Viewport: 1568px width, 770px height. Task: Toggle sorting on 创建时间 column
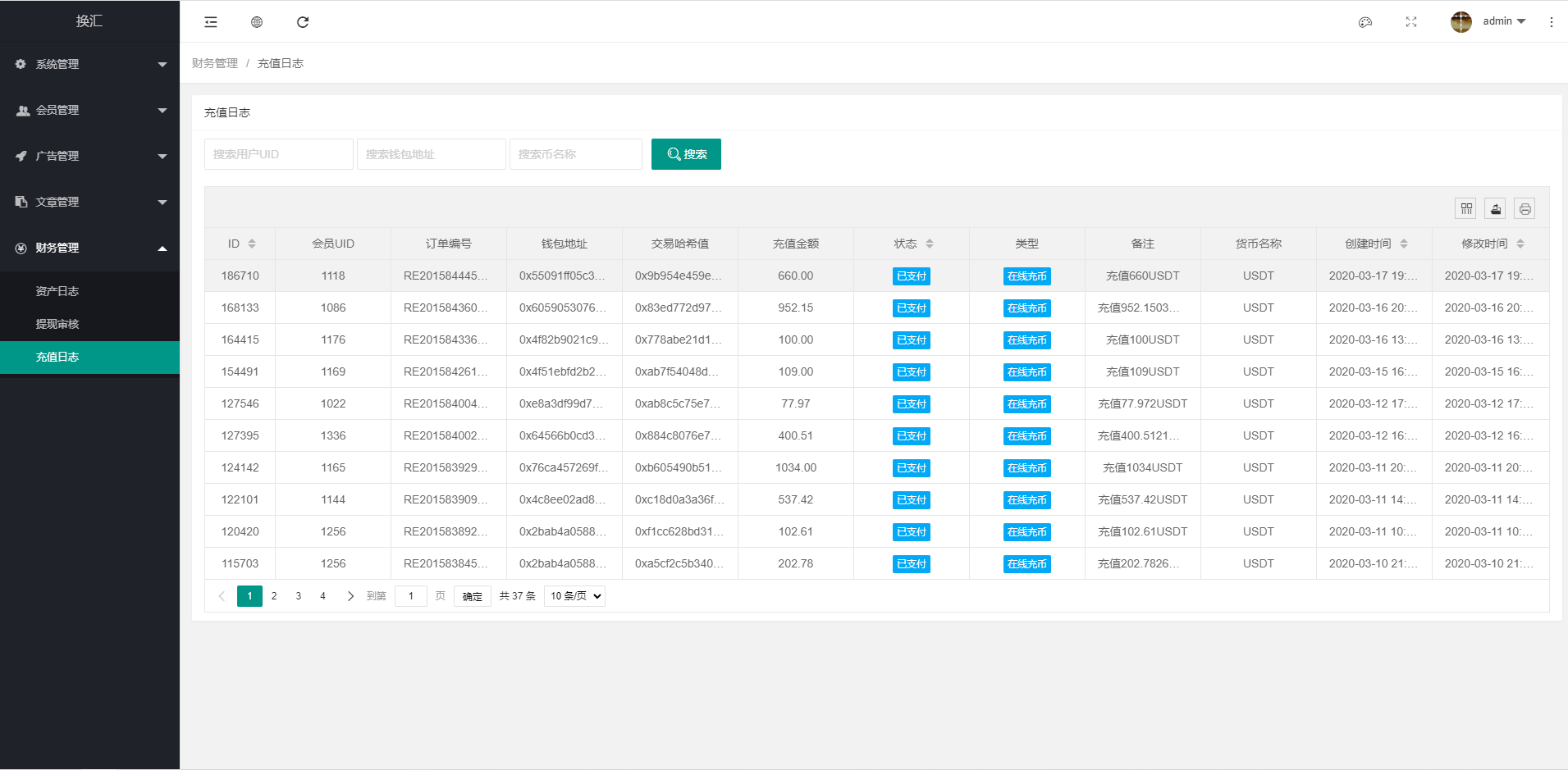click(x=1404, y=244)
